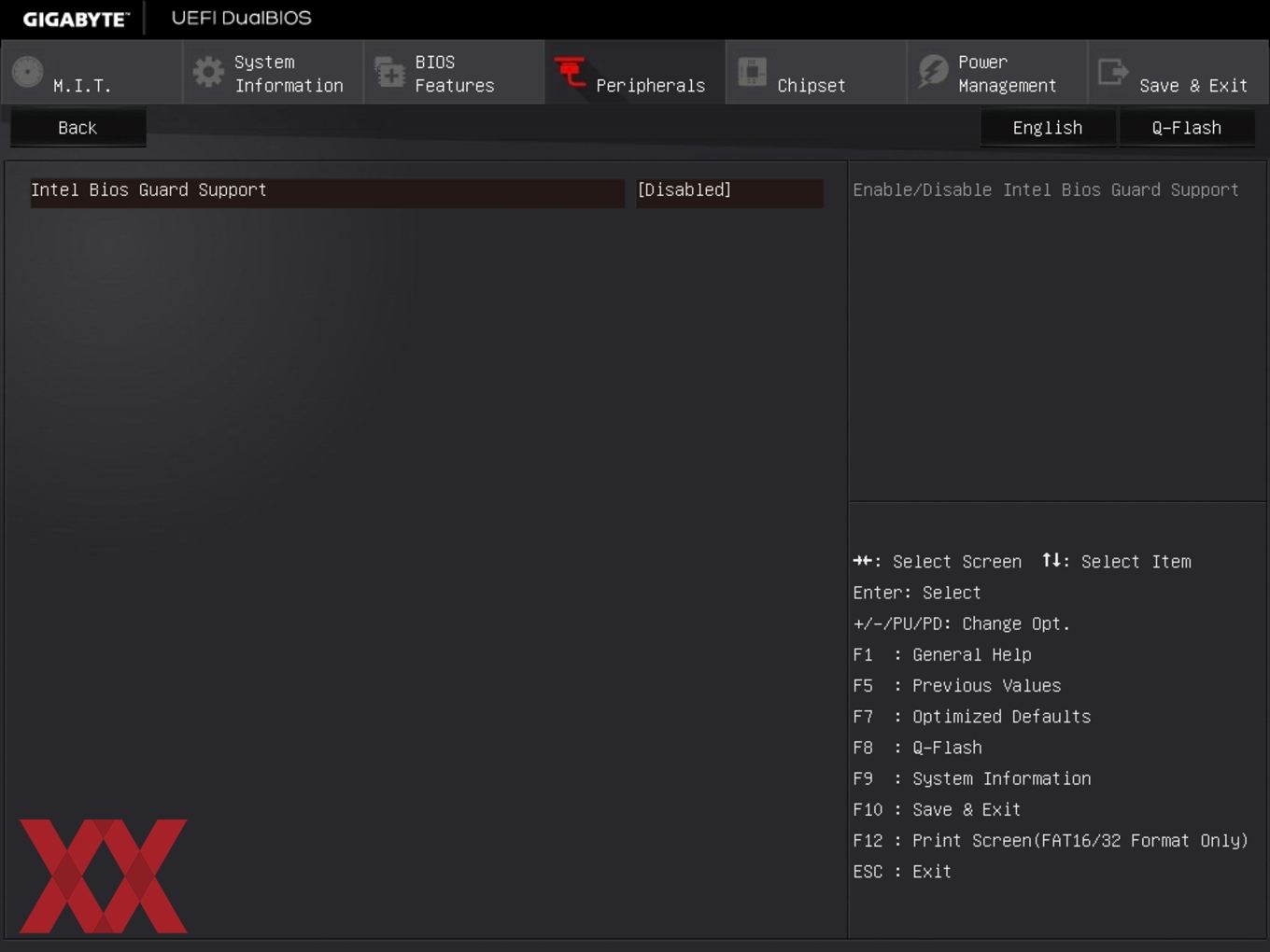The height and width of the screenshot is (952, 1270).
Task: Click the F9 System Information help line
Action: click(x=972, y=778)
